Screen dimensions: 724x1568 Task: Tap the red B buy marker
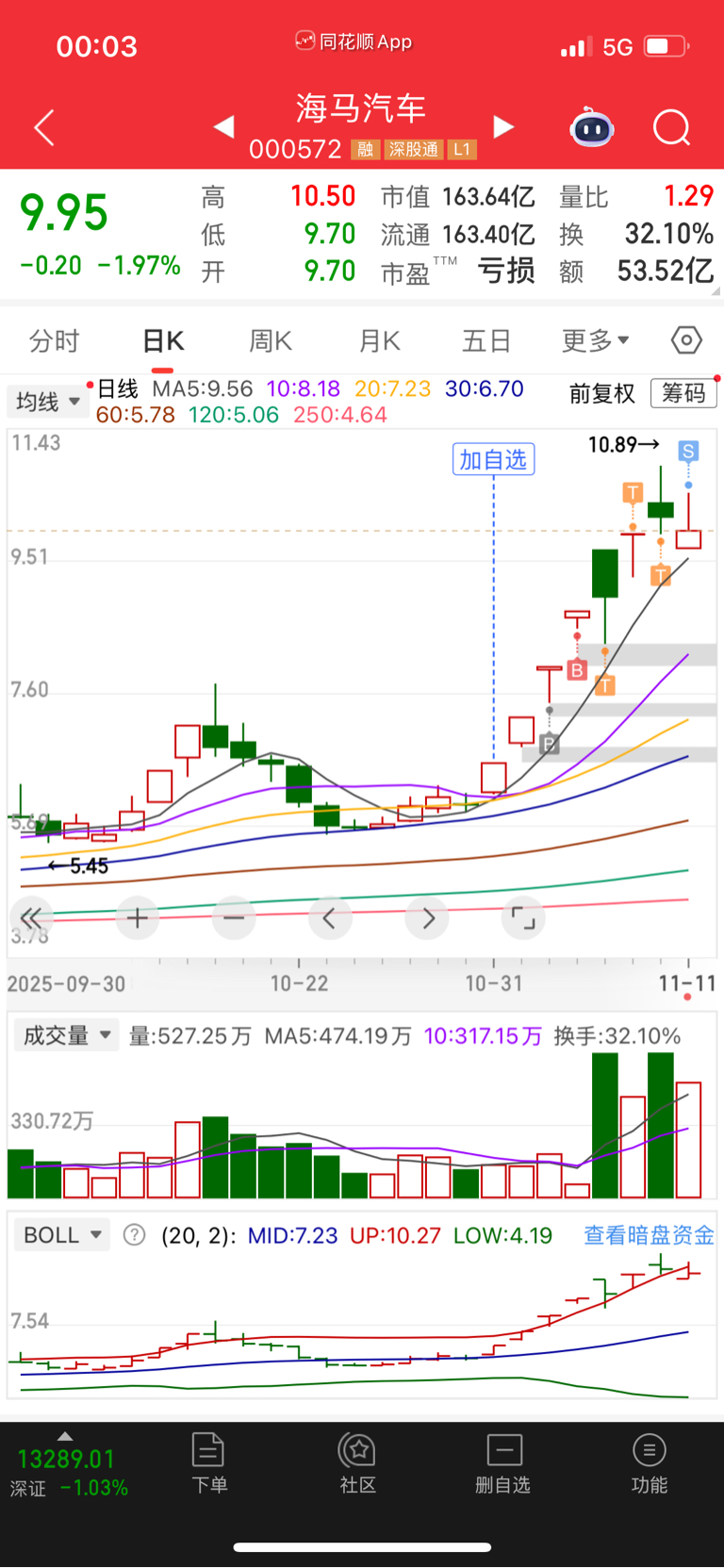(x=577, y=670)
